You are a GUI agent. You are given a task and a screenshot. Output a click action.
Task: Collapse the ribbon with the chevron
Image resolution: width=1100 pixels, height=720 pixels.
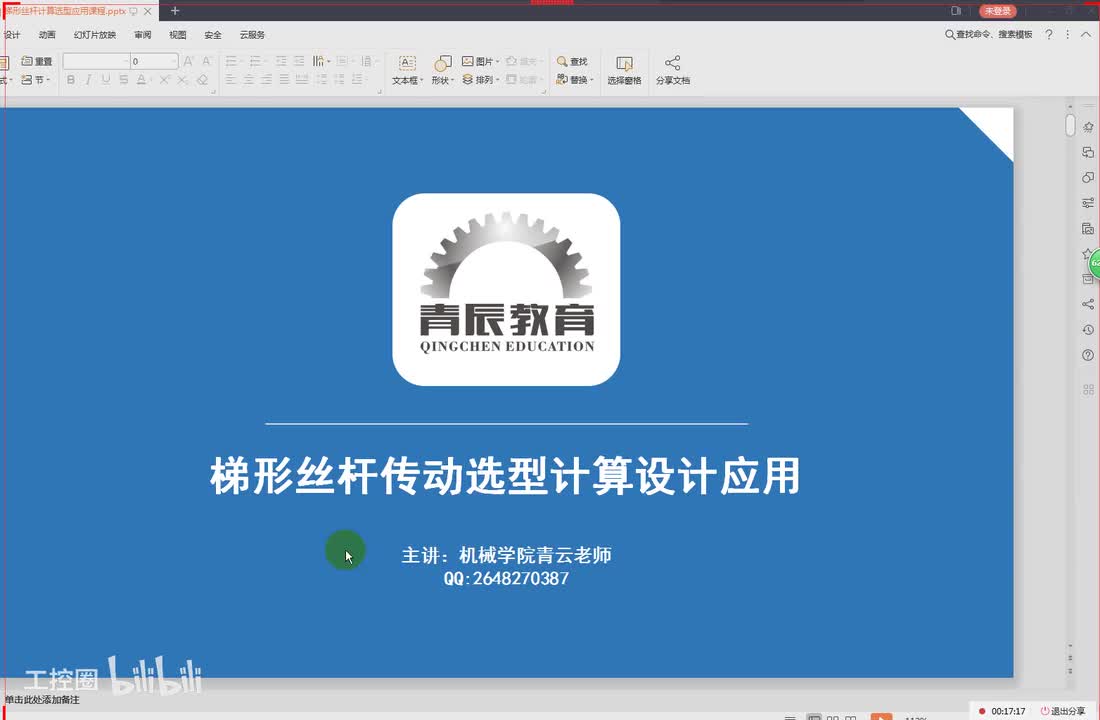1085,34
